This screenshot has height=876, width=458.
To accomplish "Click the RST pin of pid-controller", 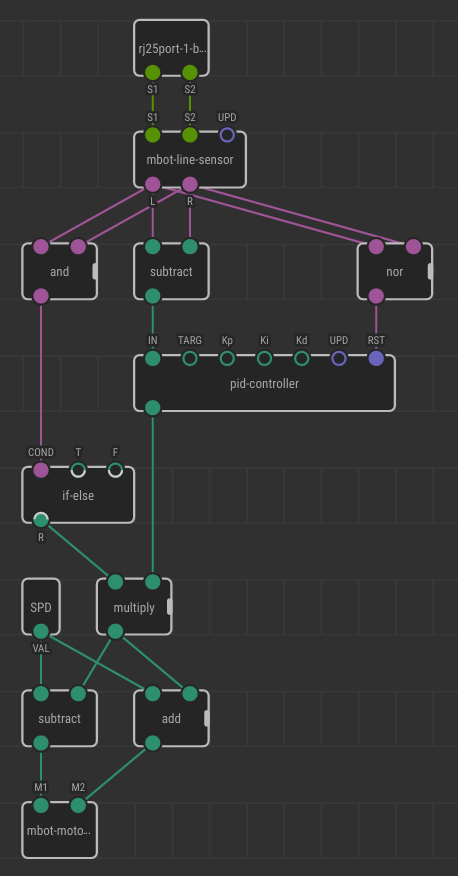I will 376,359.
